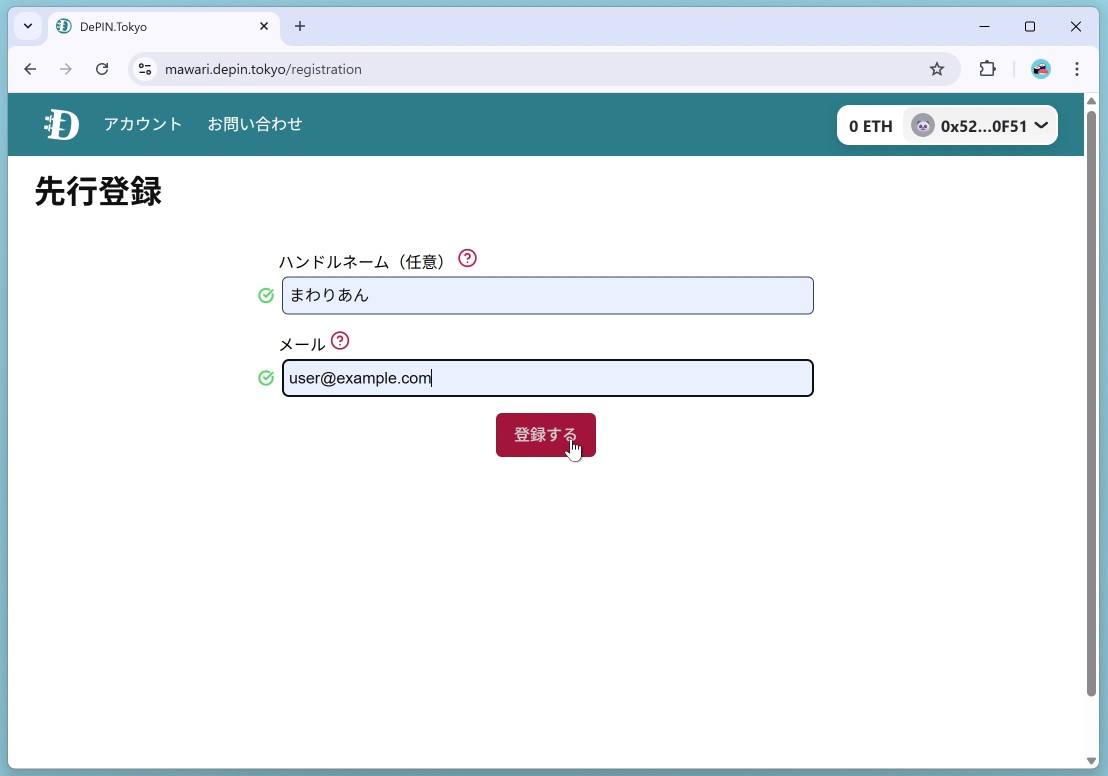Image resolution: width=1108 pixels, height=776 pixels.
Task: Click the wallet avatar icon
Action: [x=922, y=126]
